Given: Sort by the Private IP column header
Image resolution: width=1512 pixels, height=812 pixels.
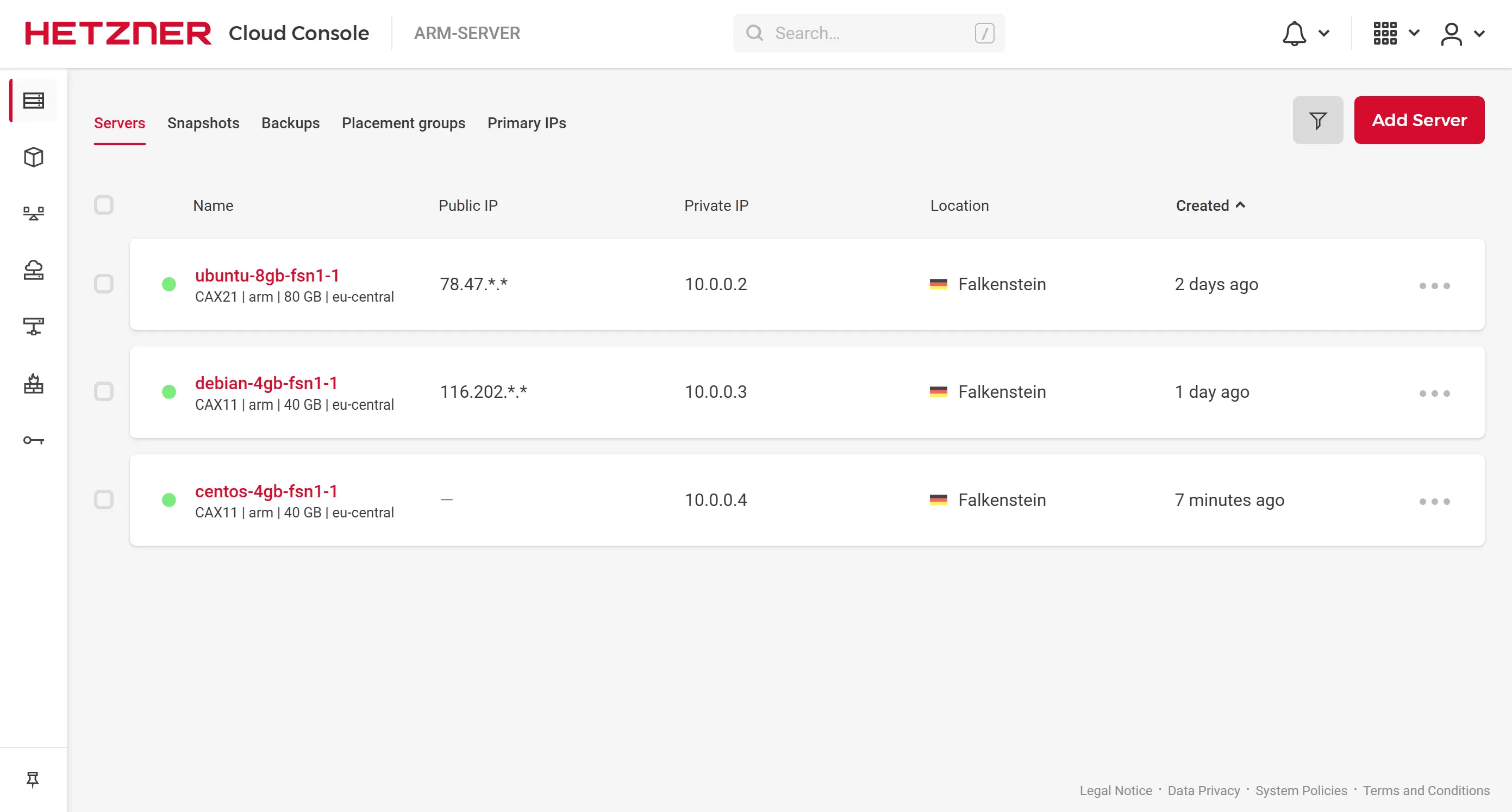Looking at the screenshot, I should click(716, 205).
